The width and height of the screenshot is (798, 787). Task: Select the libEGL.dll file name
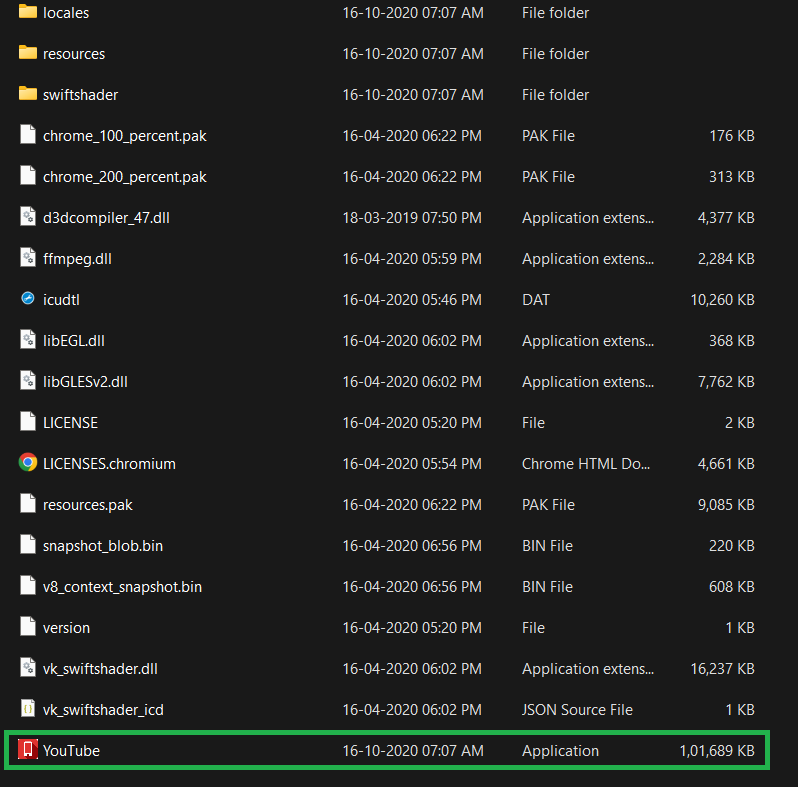(74, 341)
